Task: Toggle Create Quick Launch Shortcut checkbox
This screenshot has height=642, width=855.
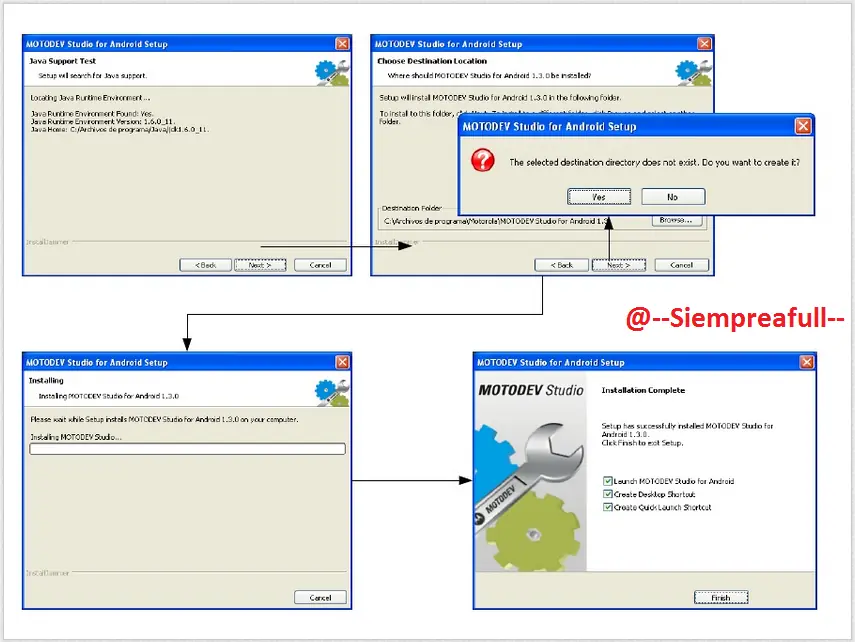Action: click(607, 507)
